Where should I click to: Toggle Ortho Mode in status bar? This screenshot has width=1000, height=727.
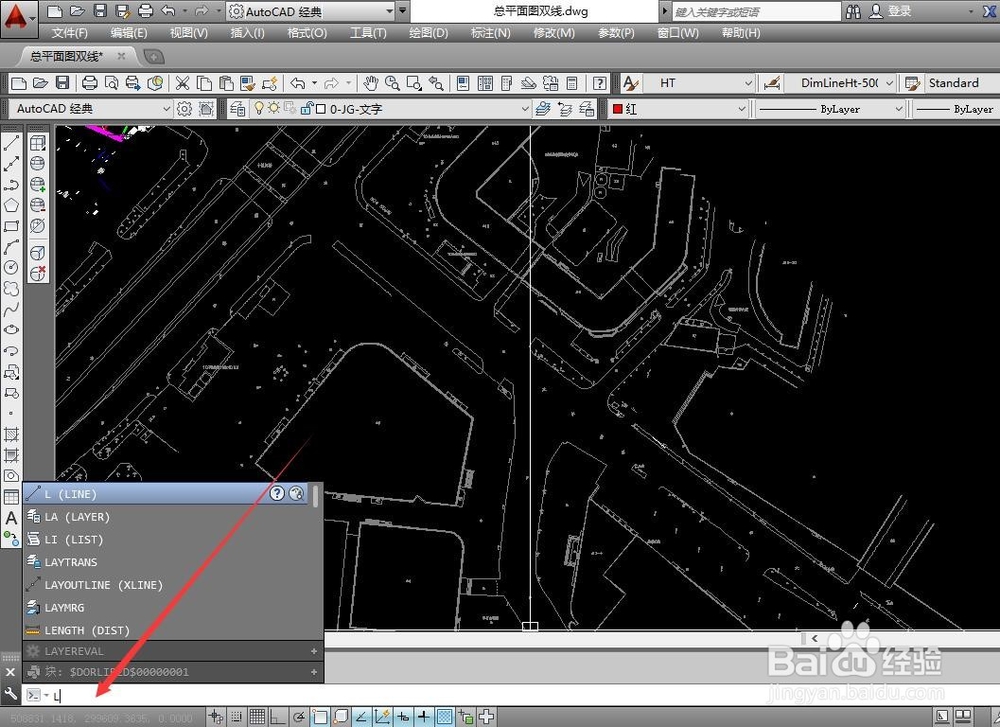277,717
